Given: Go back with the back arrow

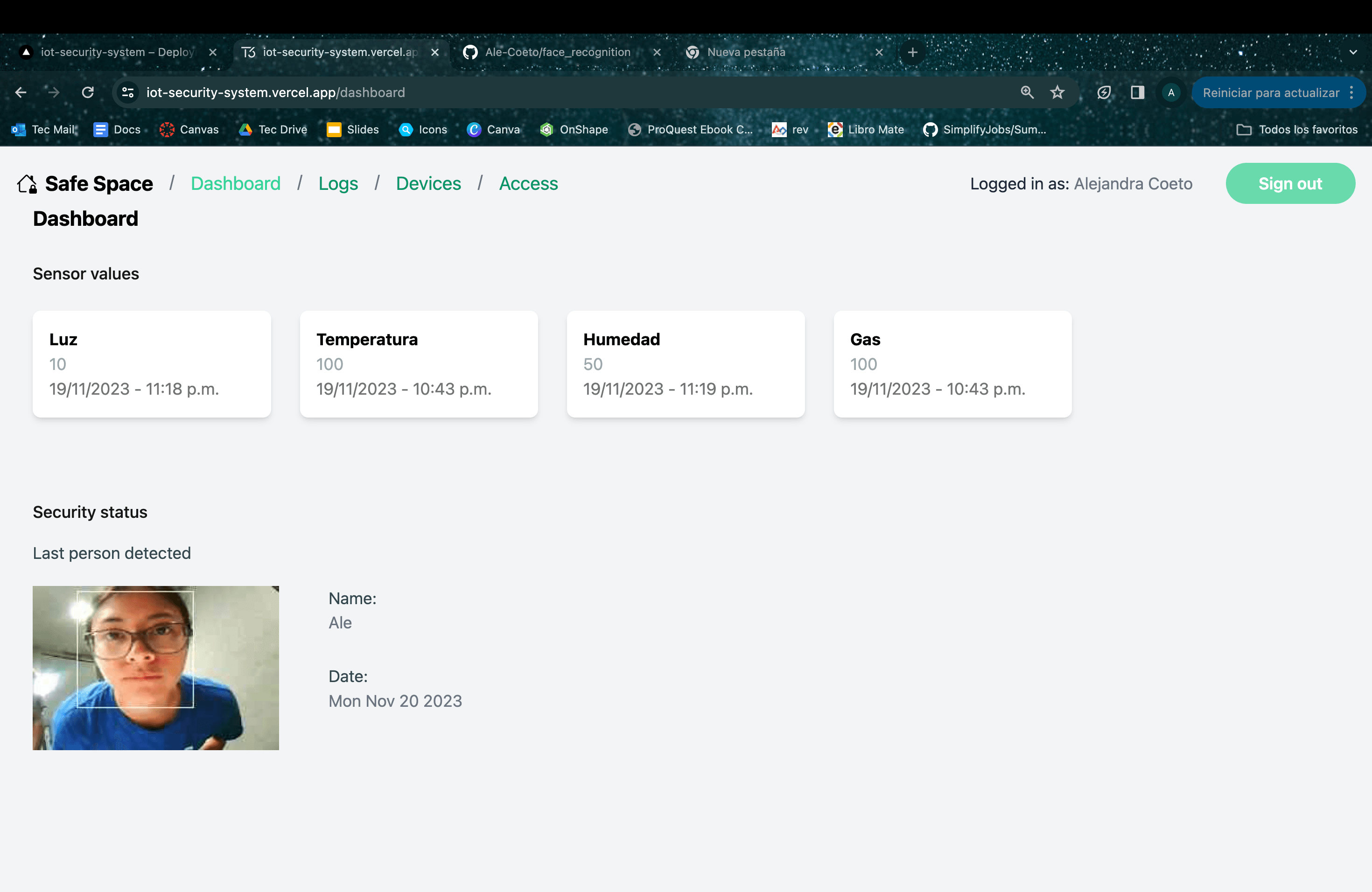Looking at the screenshot, I should (x=21, y=92).
